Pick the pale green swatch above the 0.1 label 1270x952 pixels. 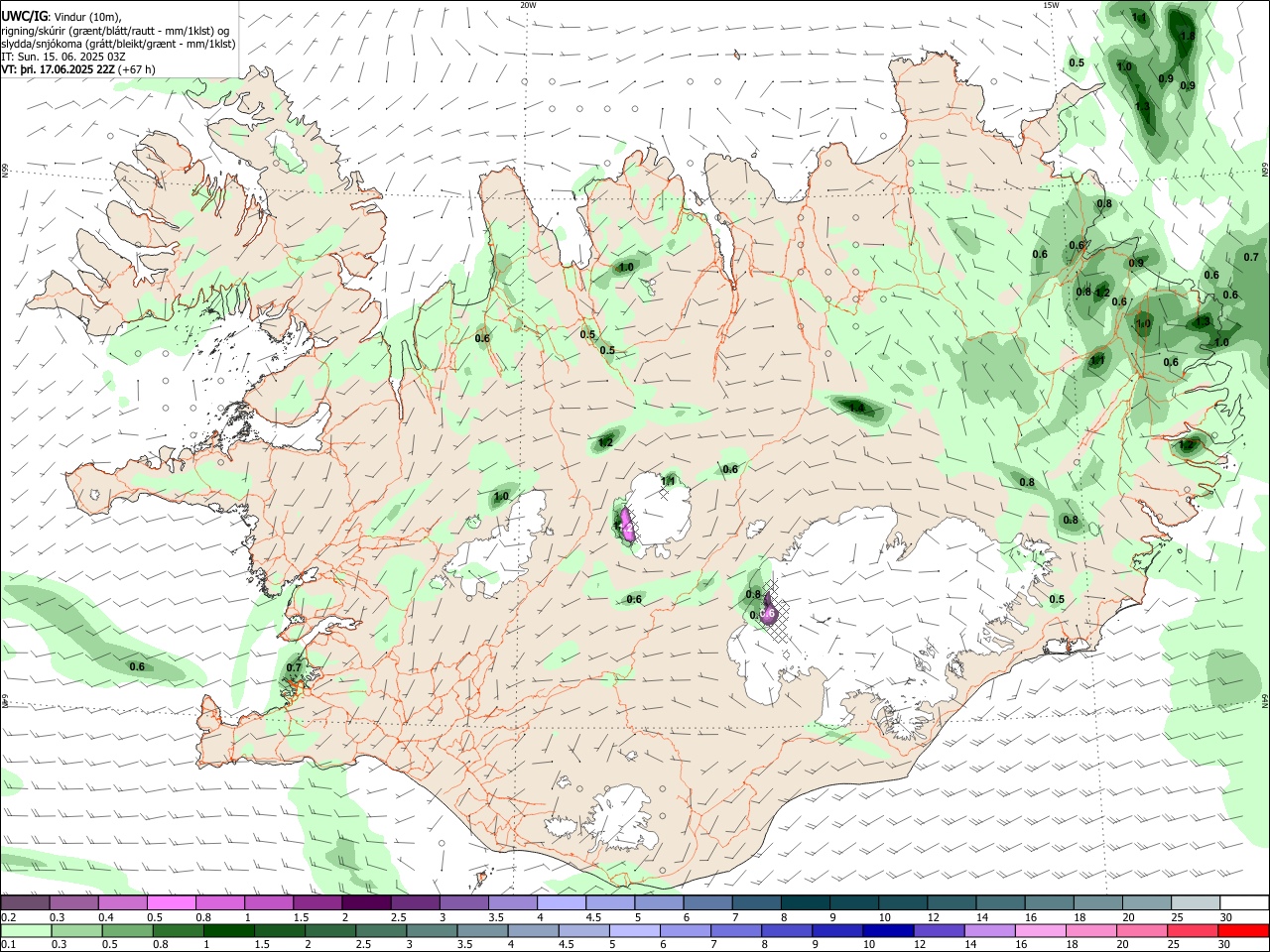click(26, 930)
